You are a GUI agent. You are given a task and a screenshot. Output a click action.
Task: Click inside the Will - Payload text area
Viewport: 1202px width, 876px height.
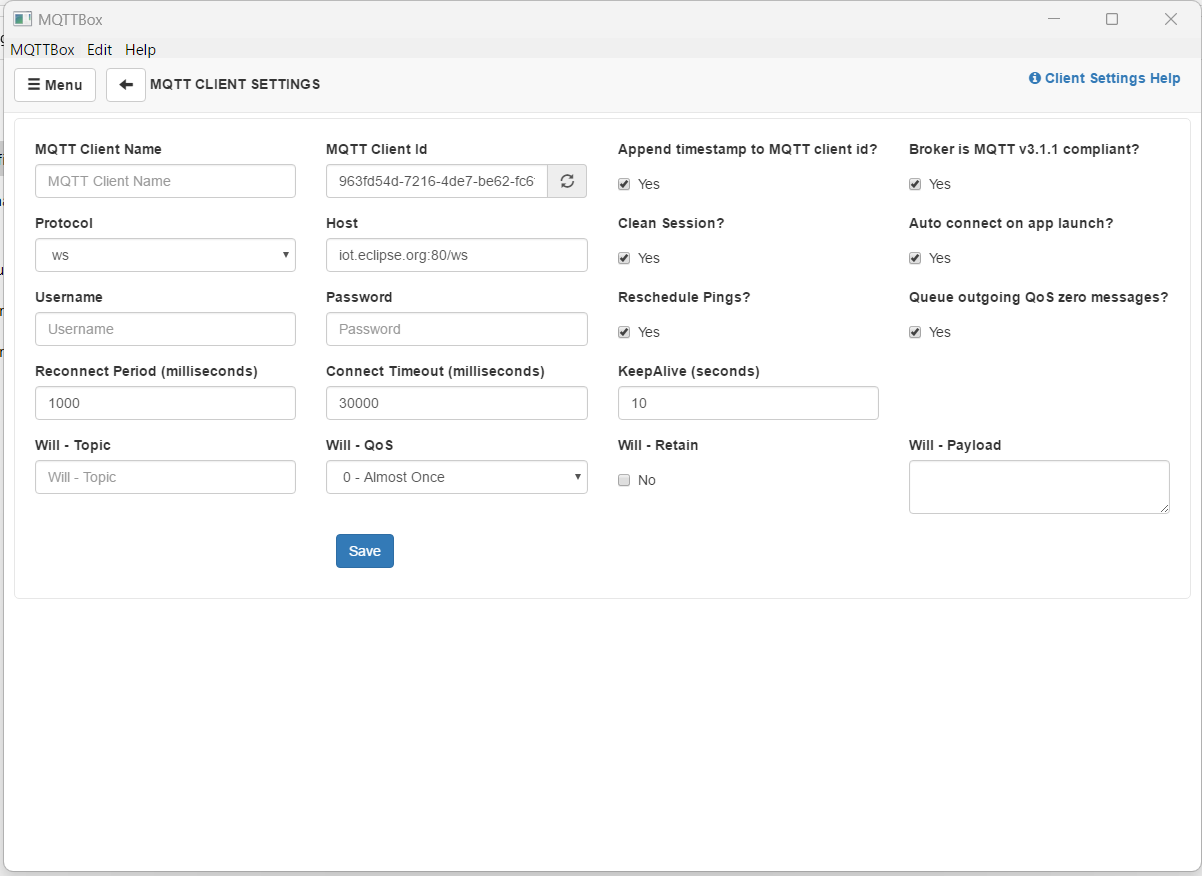tap(1039, 487)
